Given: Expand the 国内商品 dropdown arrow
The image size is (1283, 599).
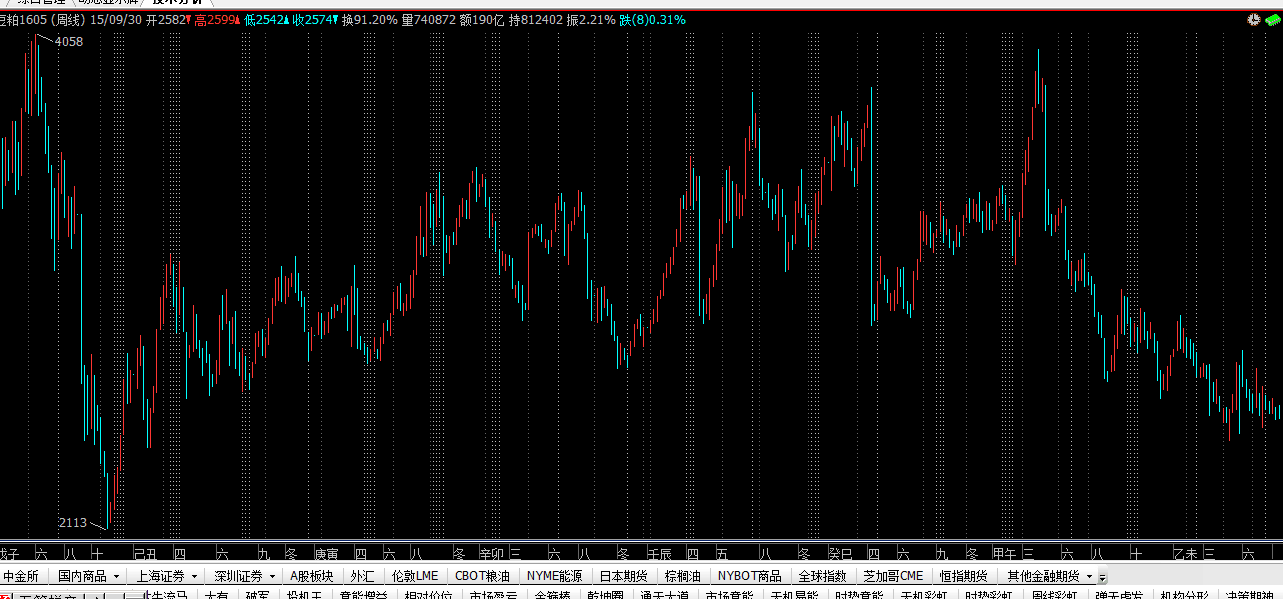Looking at the screenshot, I should (116, 577).
